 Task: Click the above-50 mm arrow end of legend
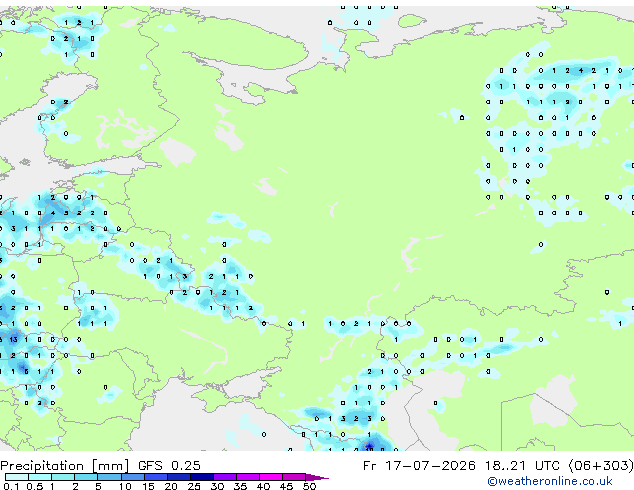tap(317, 477)
